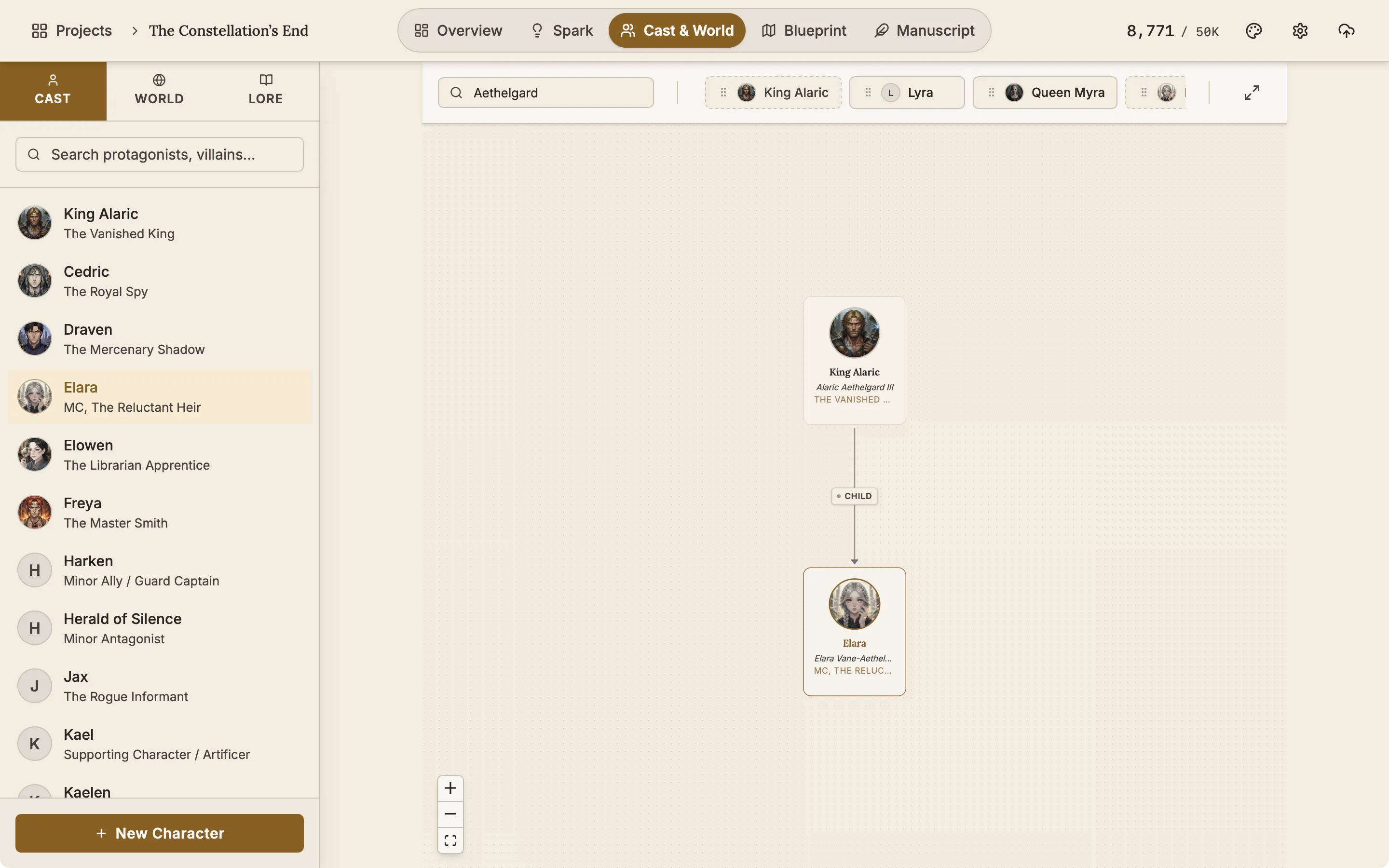This screenshot has width=1389, height=868.
Task: Click Kael's initial avatar in list
Action: (34, 744)
